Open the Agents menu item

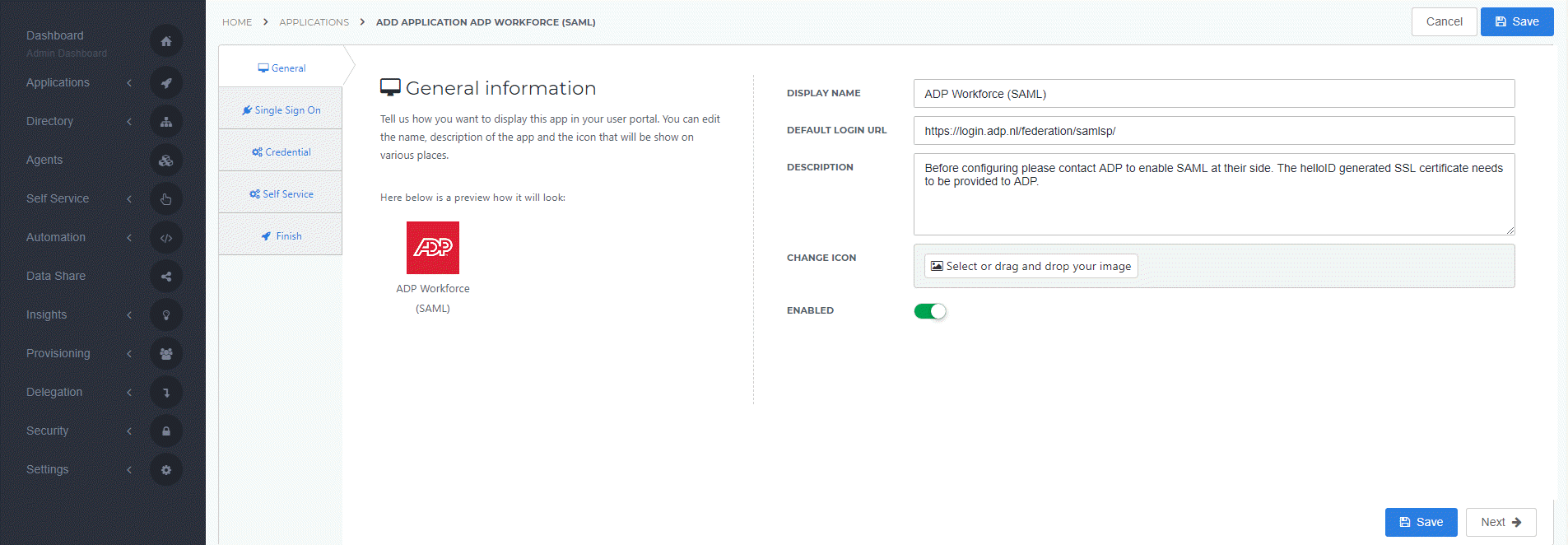(44, 160)
